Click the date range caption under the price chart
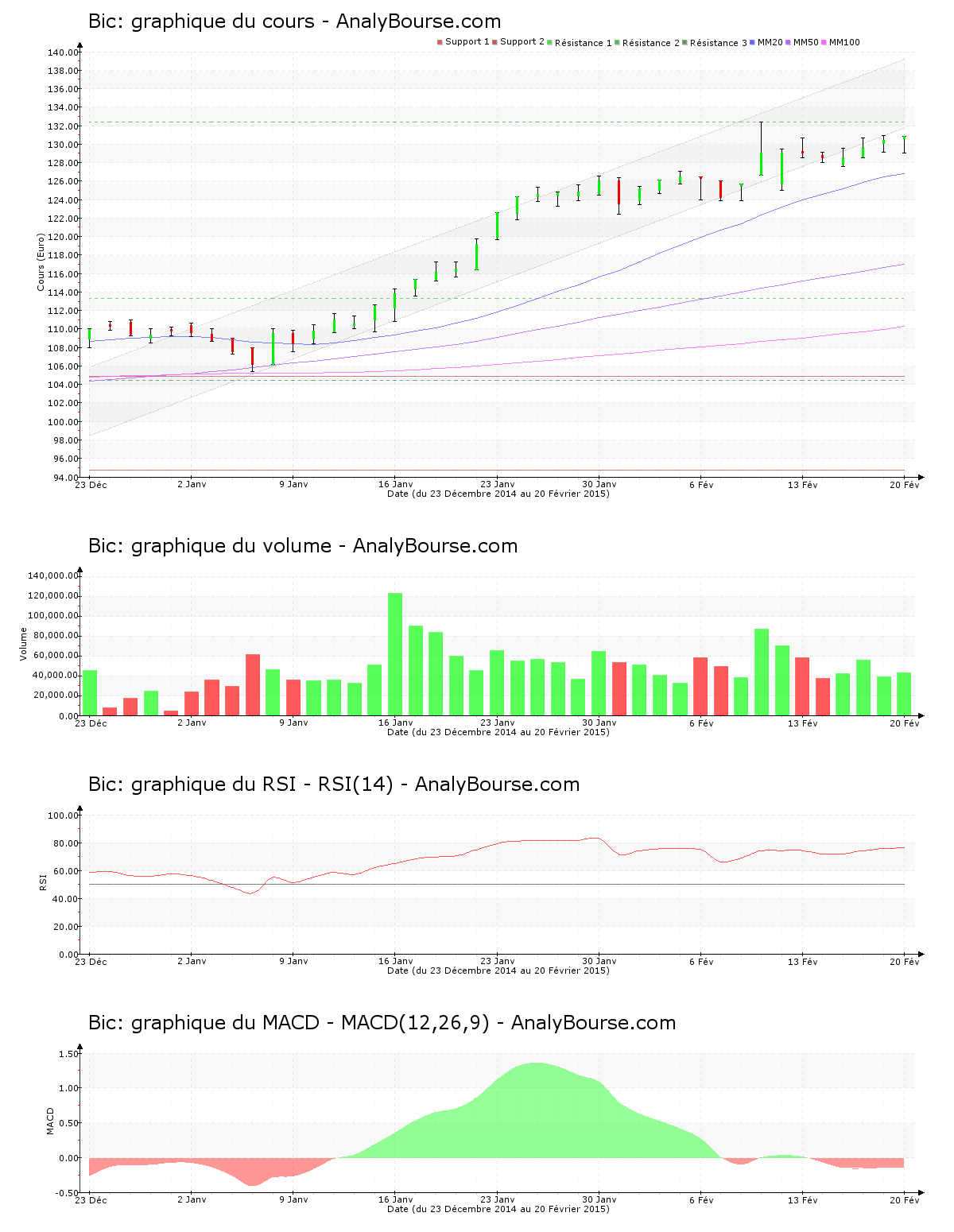Image resolution: width=954 pixels, height=1232 pixels. (498, 494)
